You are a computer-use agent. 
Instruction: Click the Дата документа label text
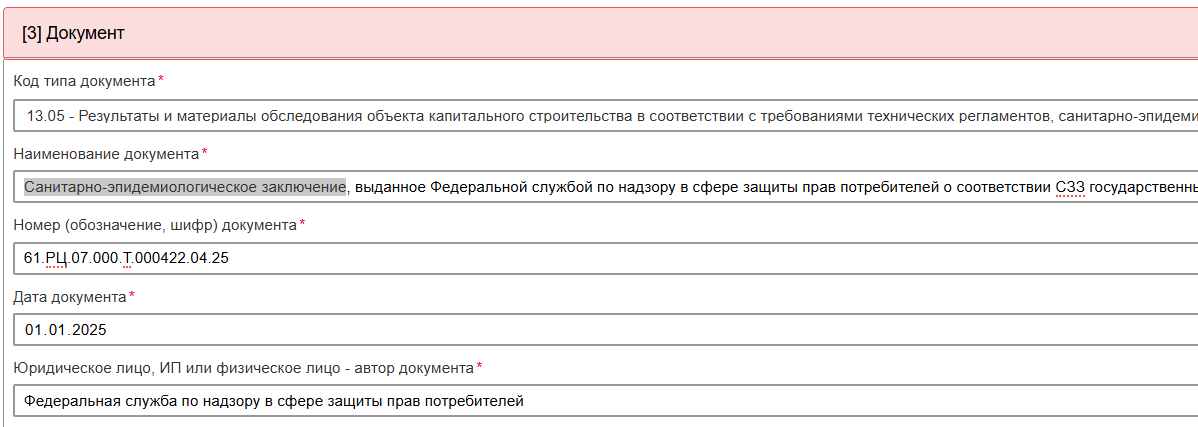point(69,297)
